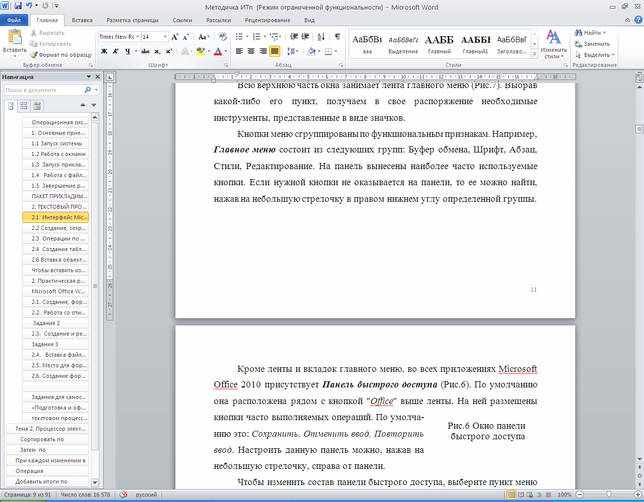Apply the Заголовок style from gallery
644x502 pixels.
pos(511,44)
